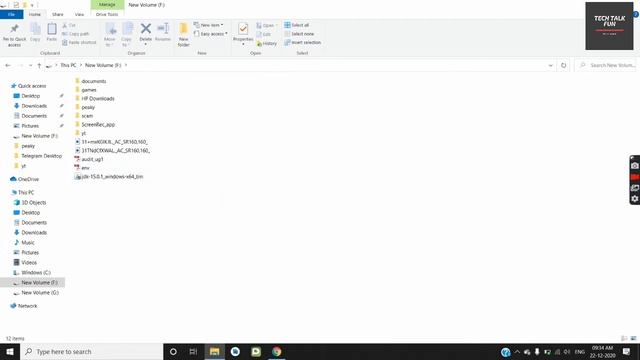Switch to the View ribbon tab
This screenshot has width=640, height=360.
pyautogui.click(x=79, y=14)
